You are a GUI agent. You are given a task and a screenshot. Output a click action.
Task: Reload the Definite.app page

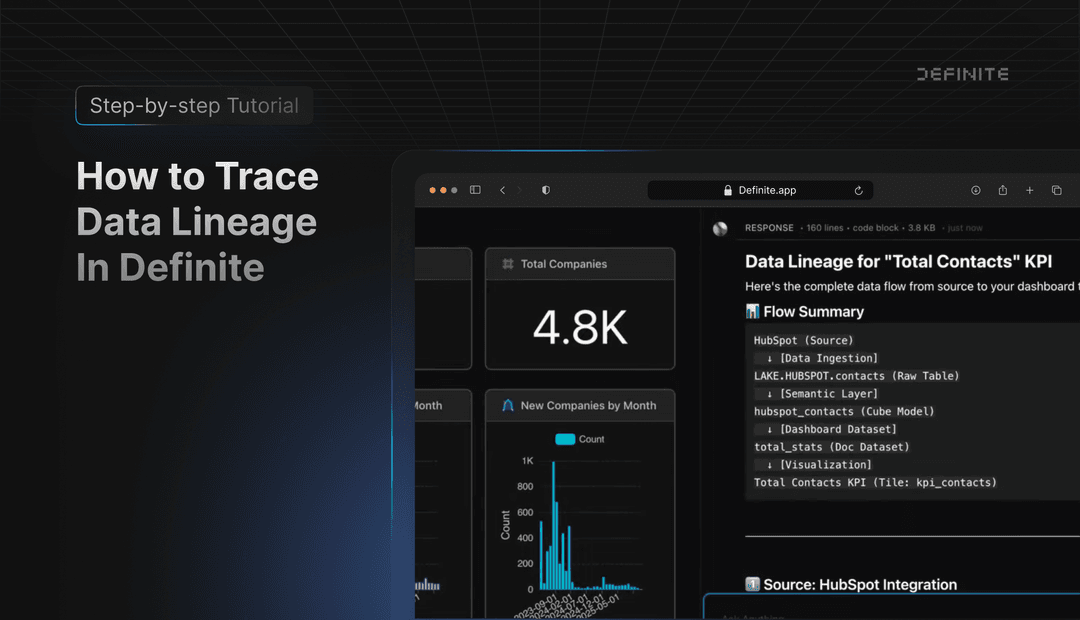[x=858, y=189]
